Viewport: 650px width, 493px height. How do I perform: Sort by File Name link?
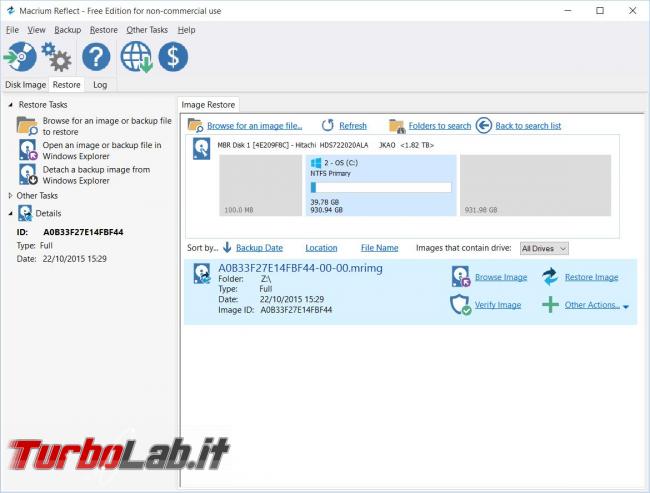[x=379, y=248]
